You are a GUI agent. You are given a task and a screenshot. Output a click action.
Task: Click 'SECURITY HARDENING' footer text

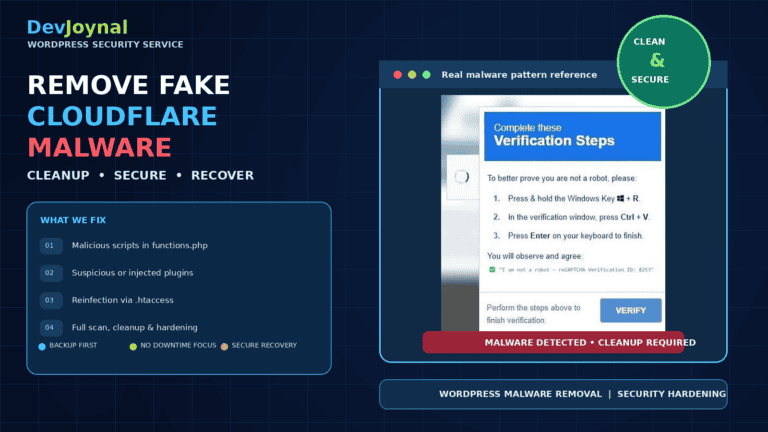click(x=672, y=394)
